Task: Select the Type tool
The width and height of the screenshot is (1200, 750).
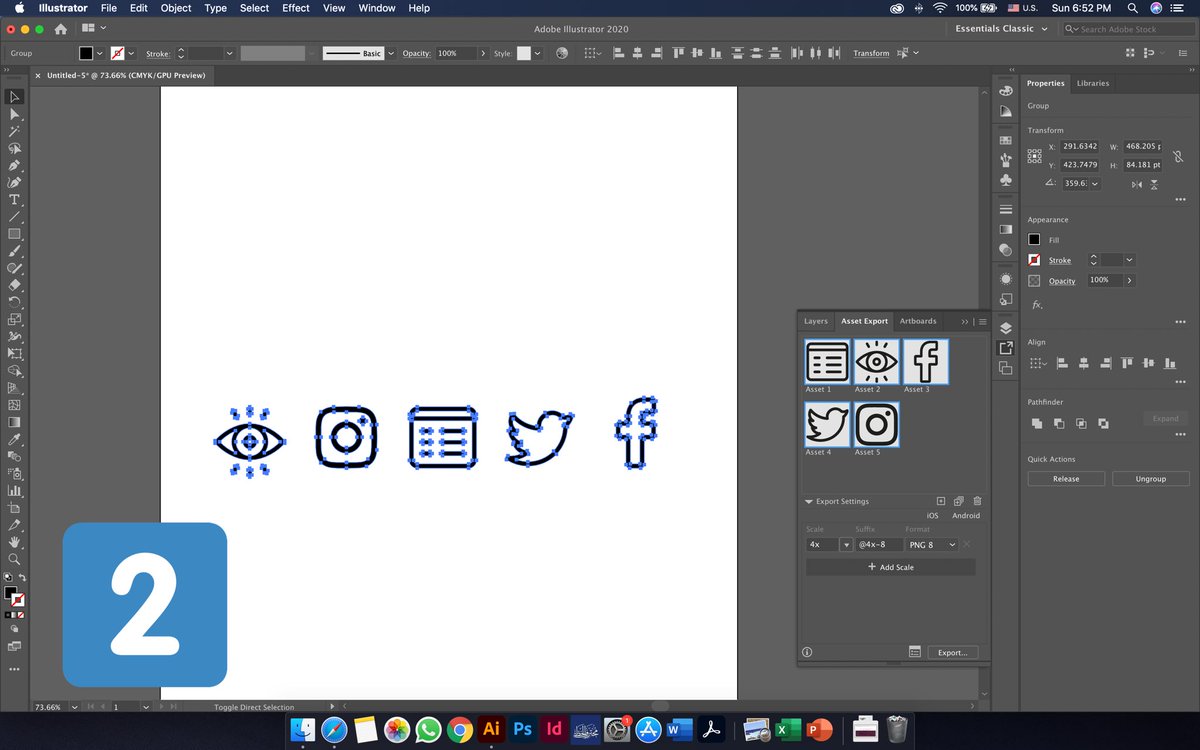Action: pyautogui.click(x=15, y=199)
